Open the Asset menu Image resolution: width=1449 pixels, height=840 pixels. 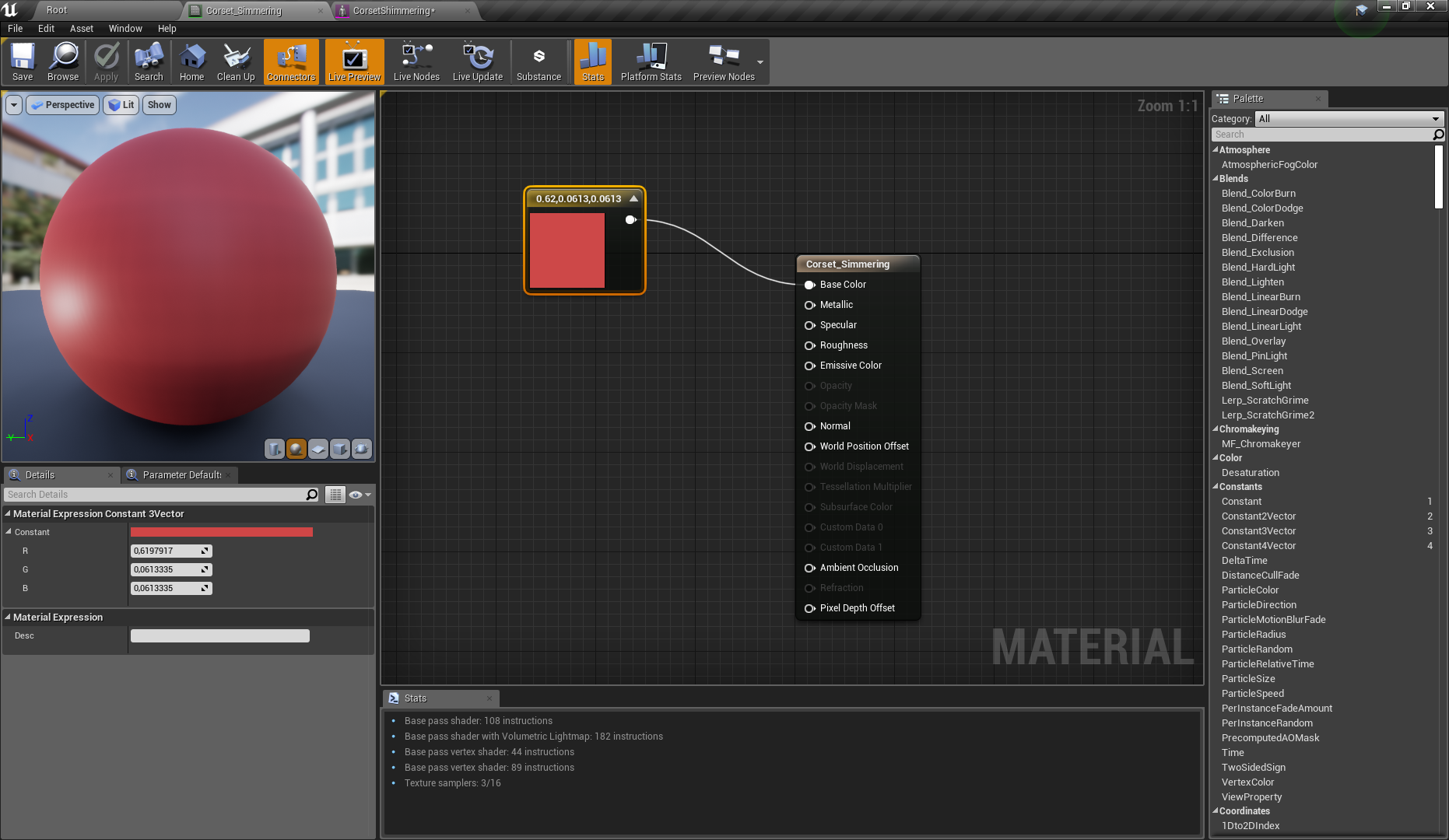pos(81,29)
